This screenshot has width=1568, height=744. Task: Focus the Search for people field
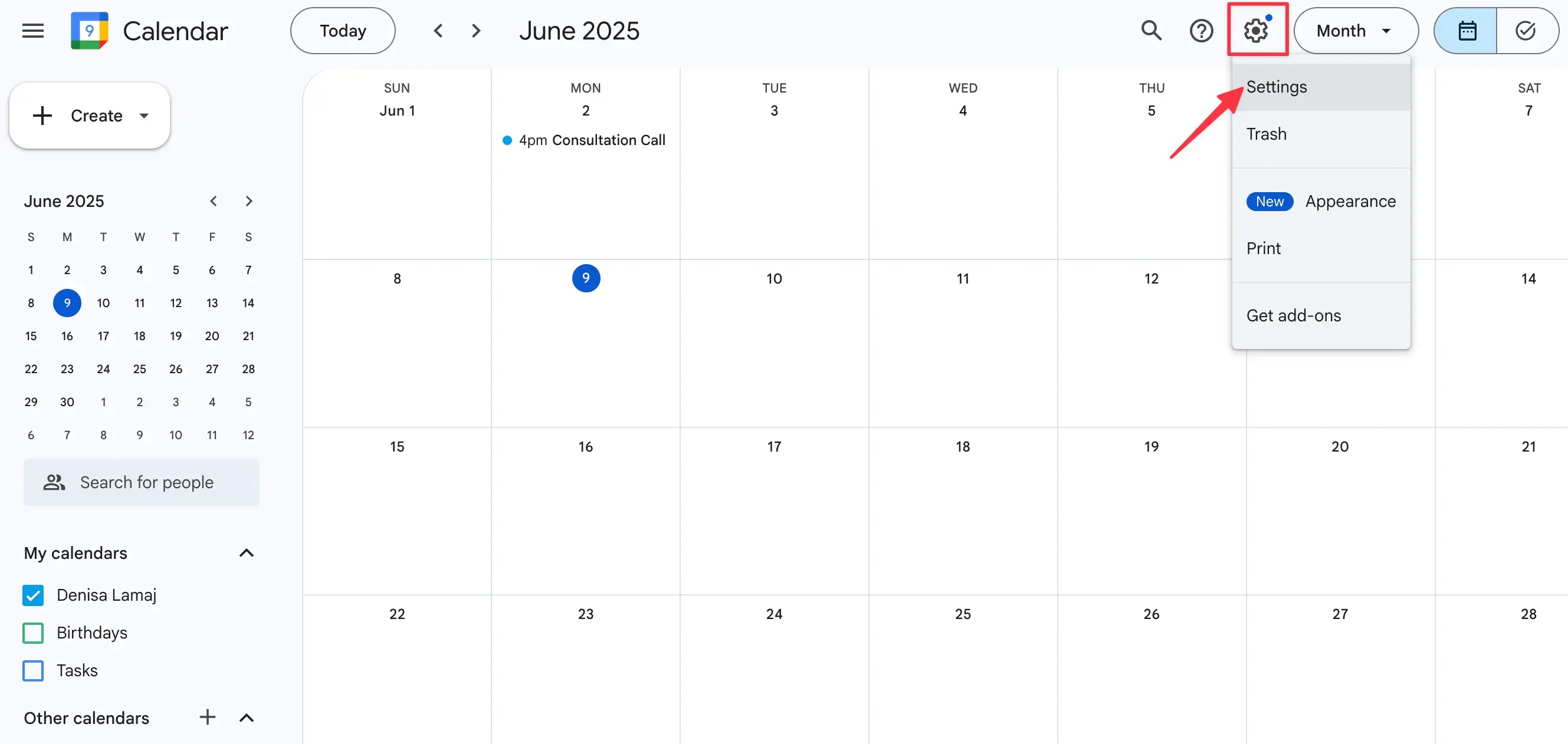[x=146, y=482]
